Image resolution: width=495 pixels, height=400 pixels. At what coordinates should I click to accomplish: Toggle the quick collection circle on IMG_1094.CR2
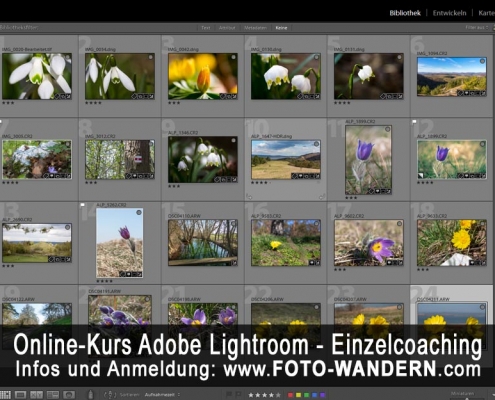click(x=482, y=61)
